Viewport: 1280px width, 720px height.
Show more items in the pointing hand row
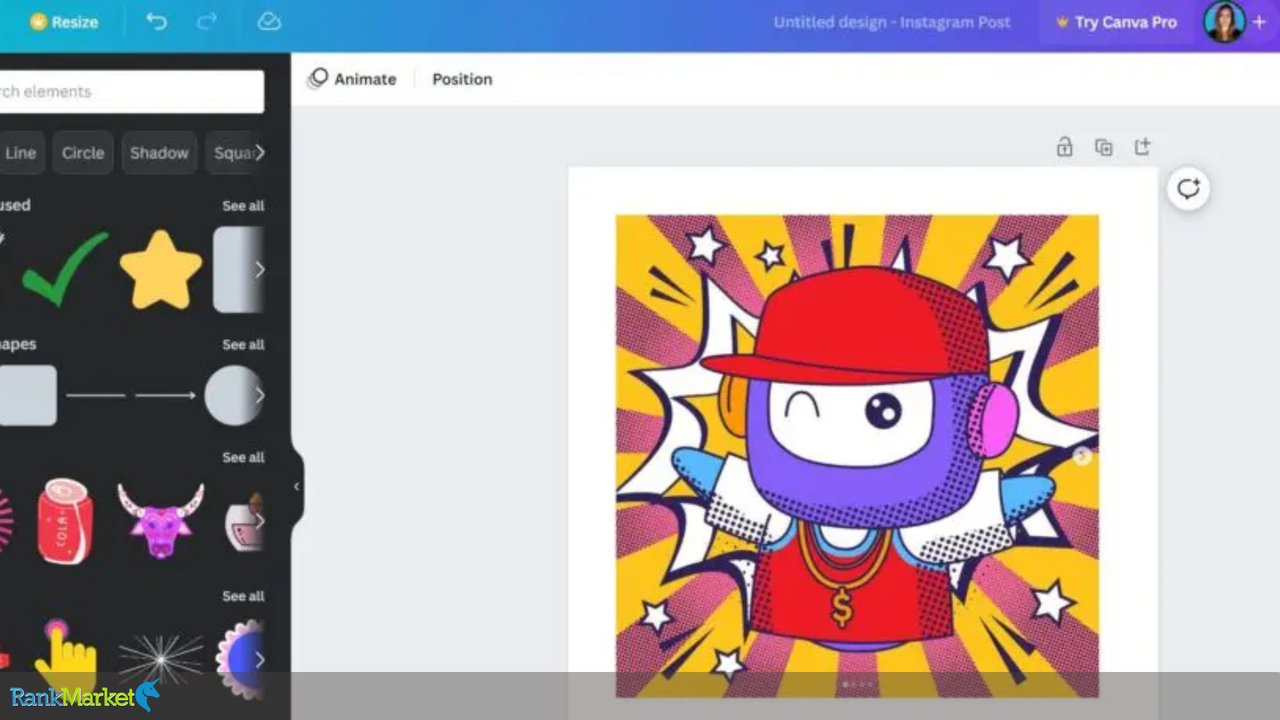click(x=260, y=660)
